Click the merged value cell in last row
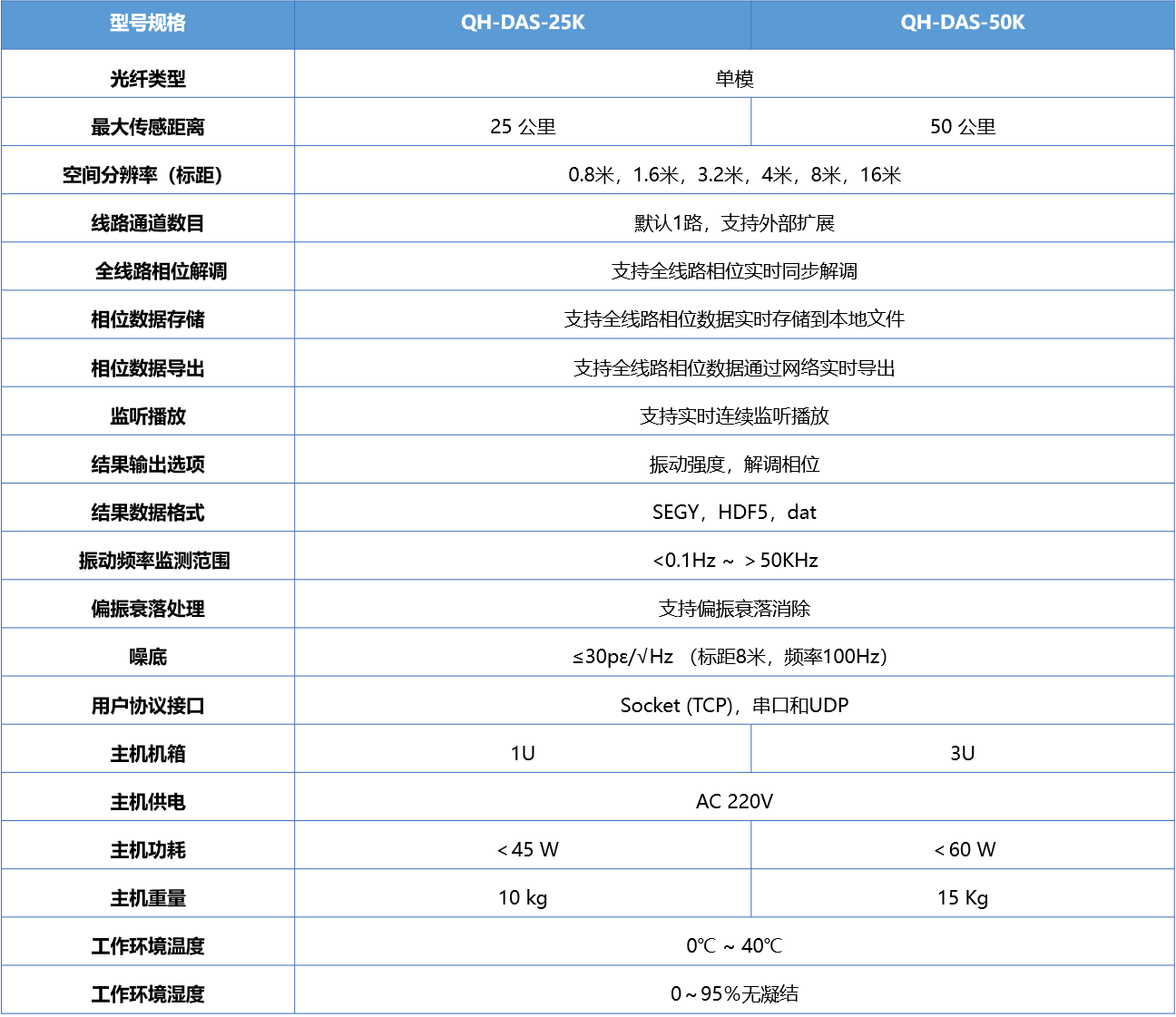The width and height of the screenshot is (1176, 1017). [x=734, y=989]
